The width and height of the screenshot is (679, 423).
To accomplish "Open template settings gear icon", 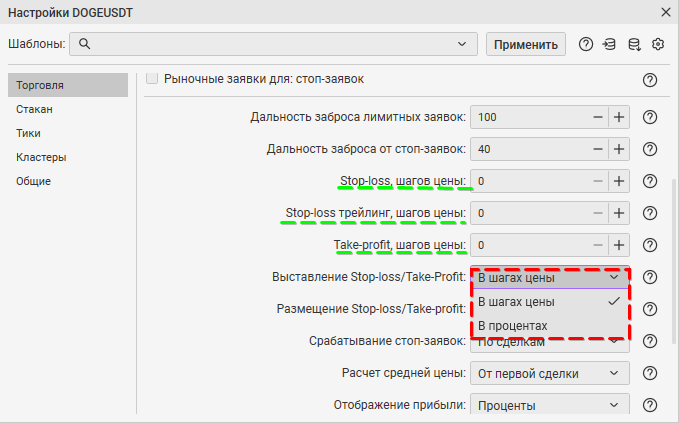I will [x=658, y=44].
